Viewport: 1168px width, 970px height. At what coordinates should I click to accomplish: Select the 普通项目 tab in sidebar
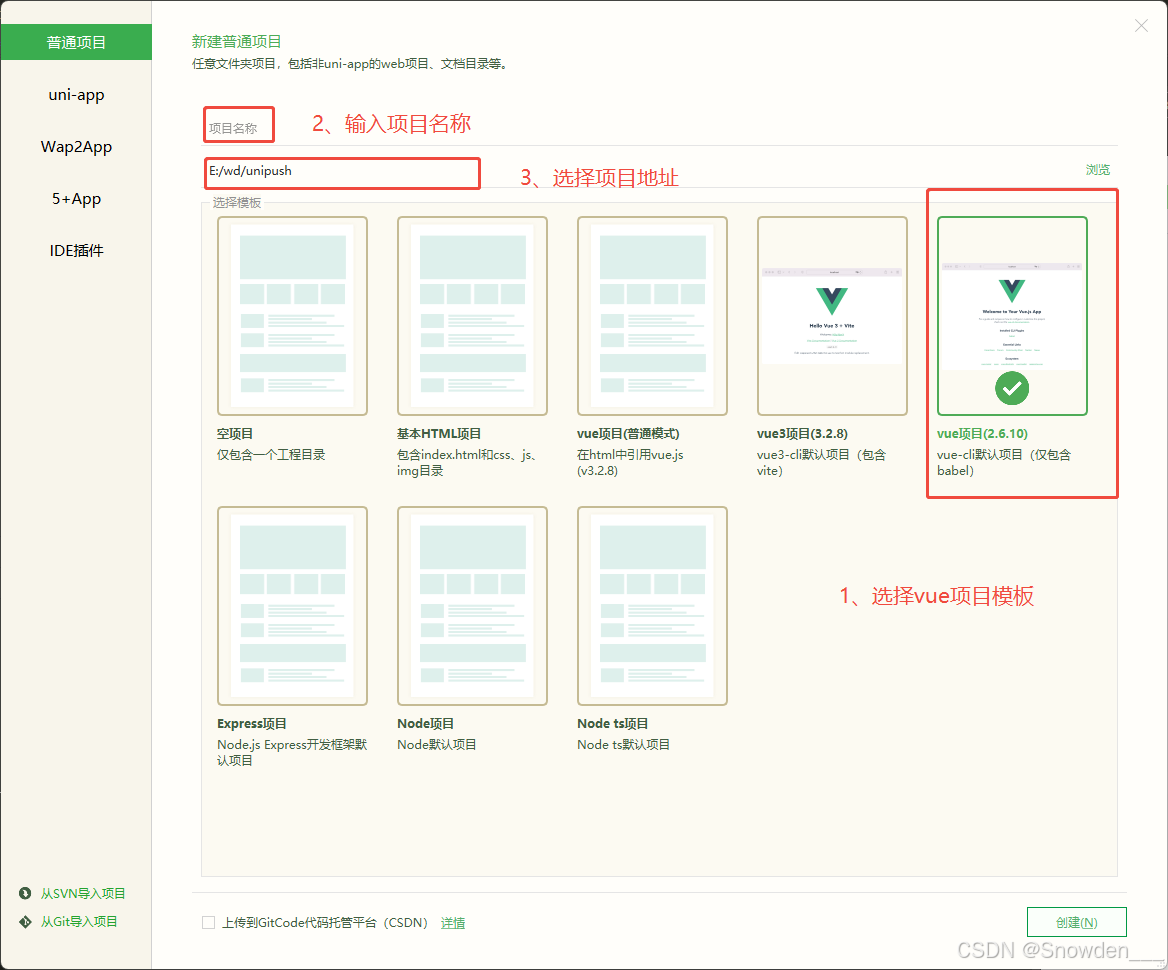click(76, 42)
